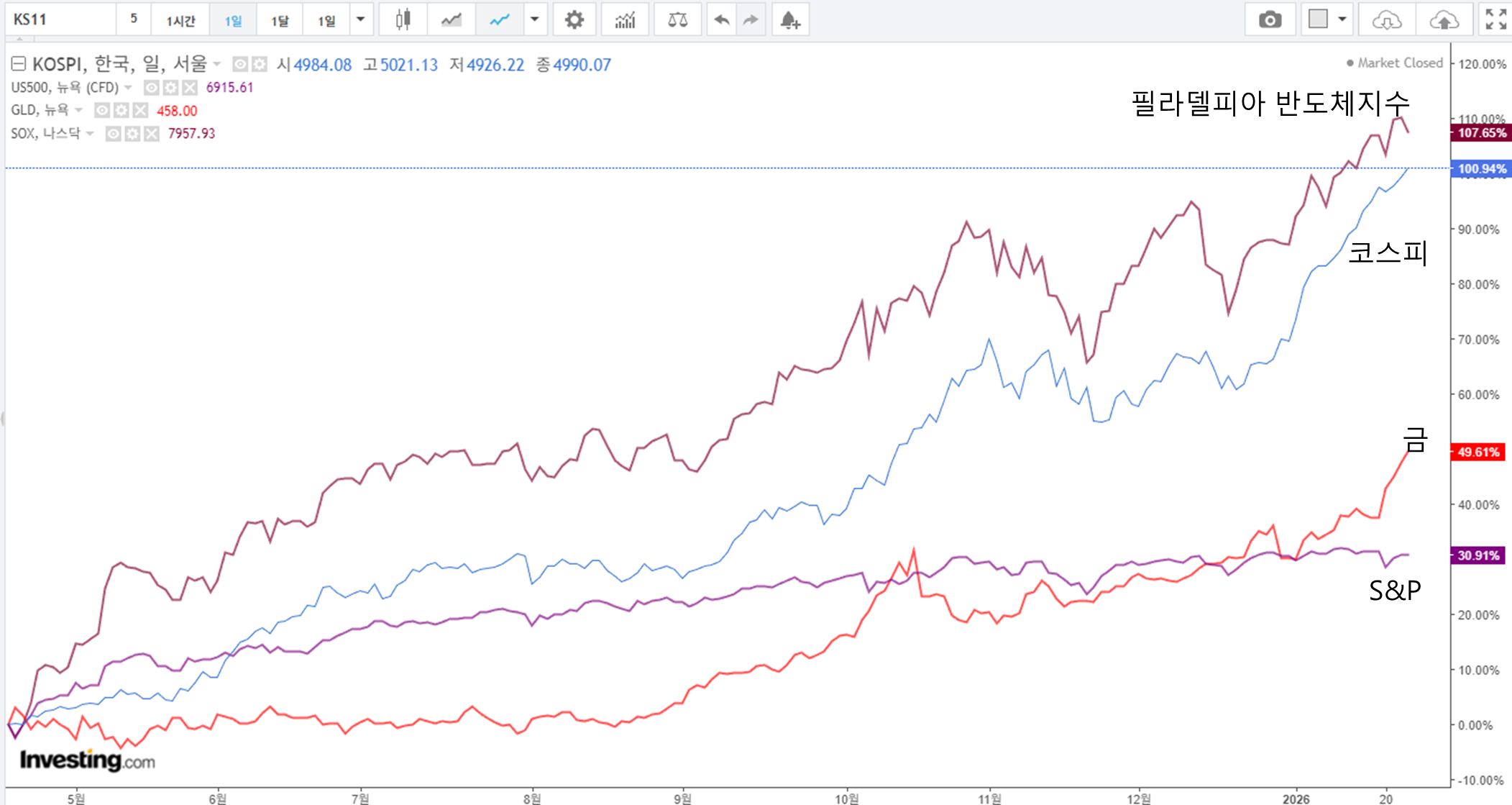Select the 1달 interval tab
This screenshot has width=1512, height=805.
[x=280, y=20]
